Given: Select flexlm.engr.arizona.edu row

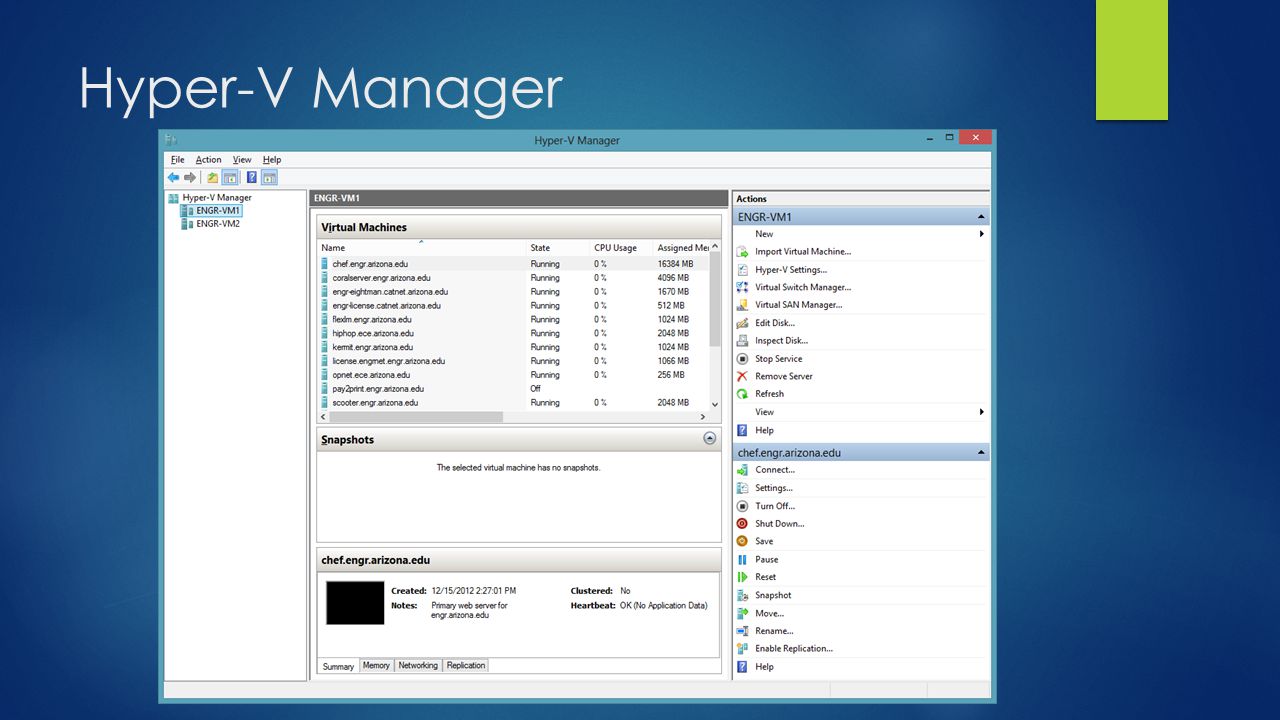Looking at the screenshot, I should 514,320.
